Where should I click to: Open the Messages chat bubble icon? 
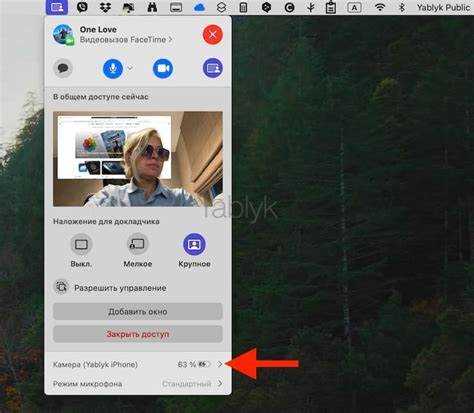pos(63,68)
